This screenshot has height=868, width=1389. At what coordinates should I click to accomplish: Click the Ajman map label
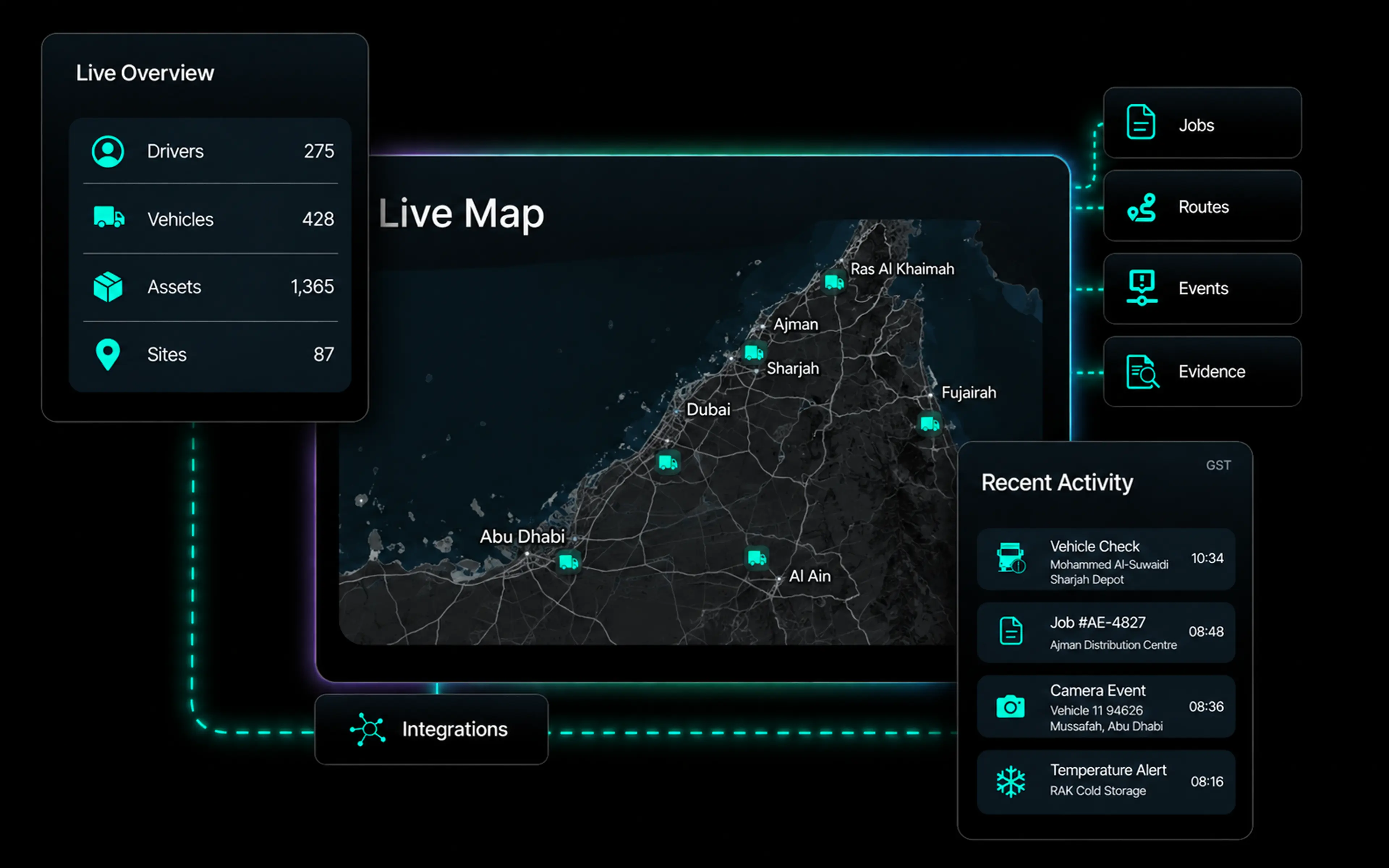tap(795, 324)
